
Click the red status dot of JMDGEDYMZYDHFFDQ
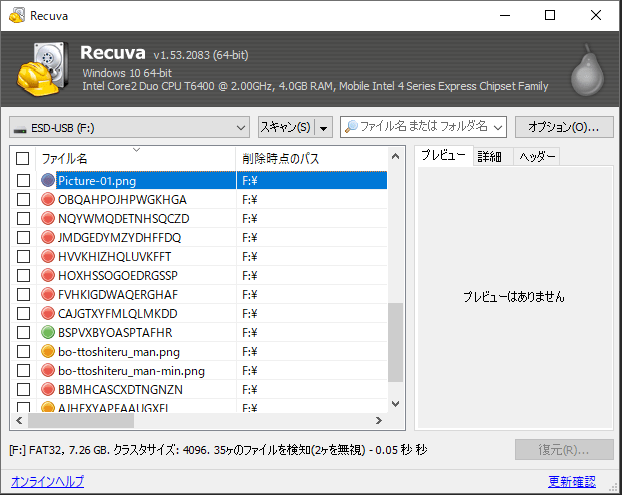pyautogui.click(x=48, y=237)
